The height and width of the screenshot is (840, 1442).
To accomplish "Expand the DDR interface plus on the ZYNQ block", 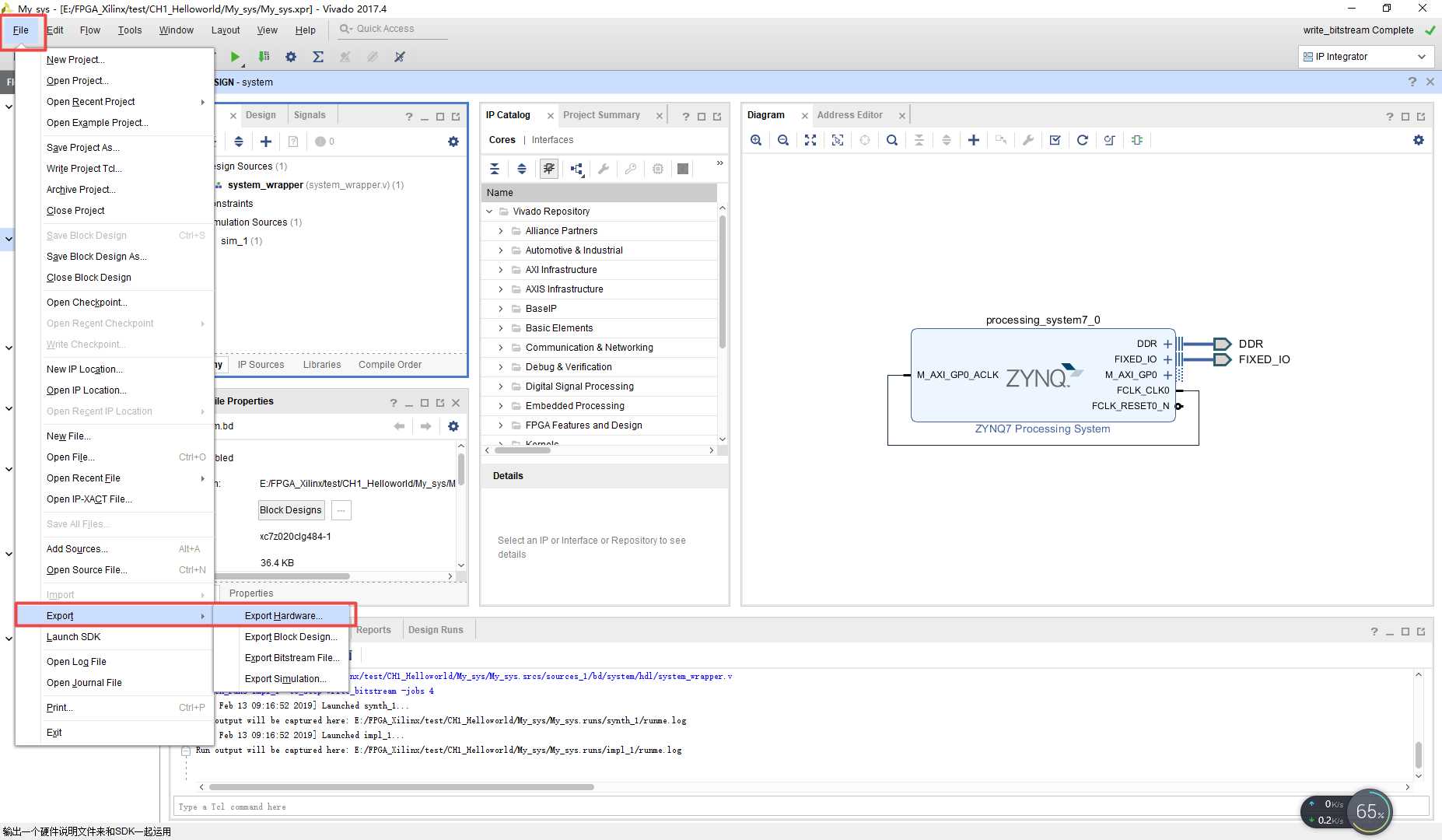I will (x=1167, y=344).
